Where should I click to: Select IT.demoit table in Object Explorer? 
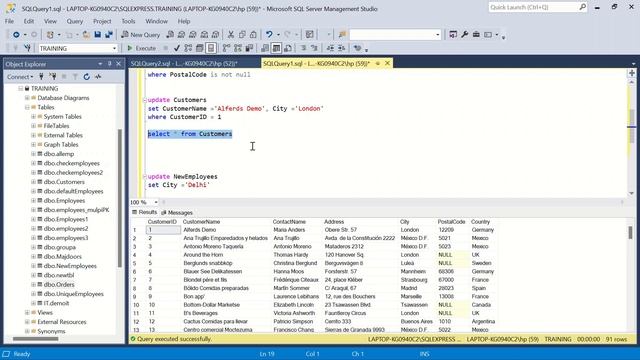click(56, 303)
